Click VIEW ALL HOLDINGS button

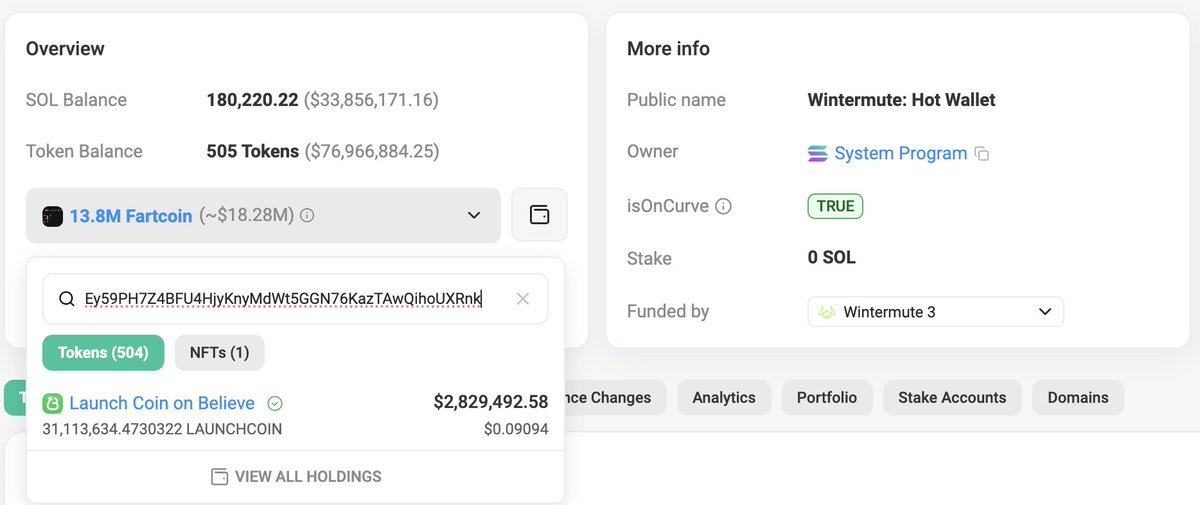pos(296,477)
